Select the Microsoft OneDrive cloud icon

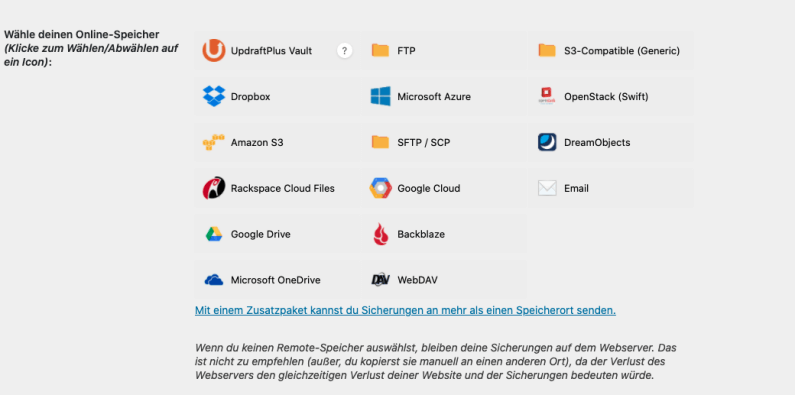(213, 280)
